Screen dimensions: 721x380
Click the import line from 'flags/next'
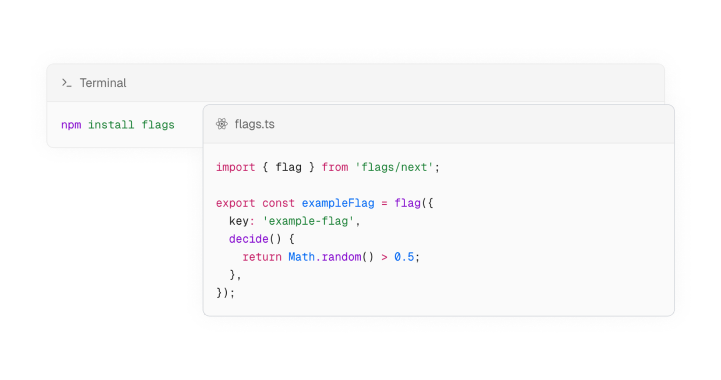(328, 167)
